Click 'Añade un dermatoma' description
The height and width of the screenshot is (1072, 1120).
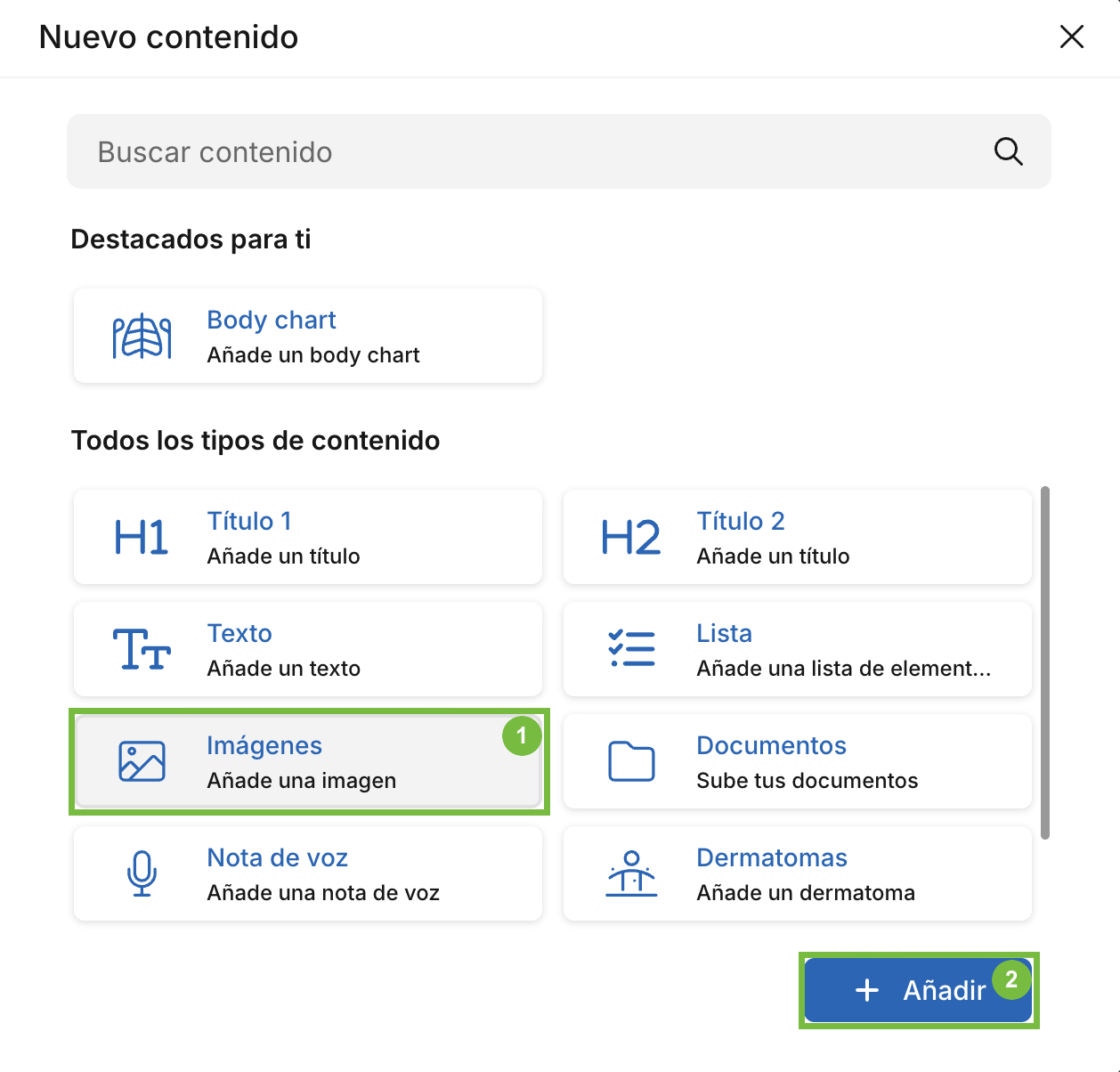click(806, 893)
